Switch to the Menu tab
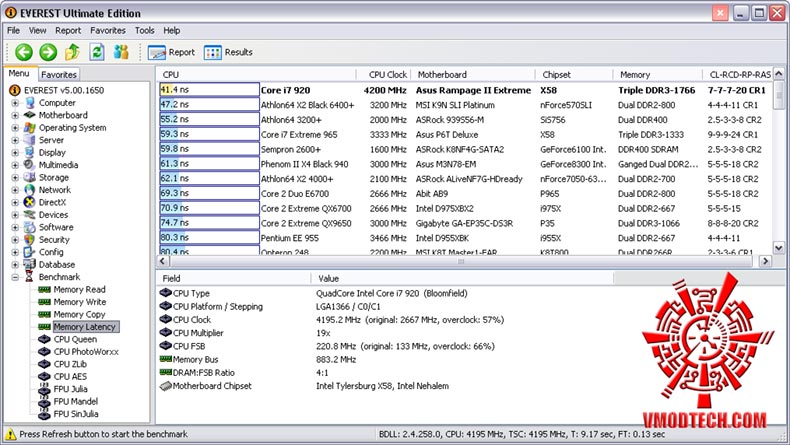 (x=19, y=74)
